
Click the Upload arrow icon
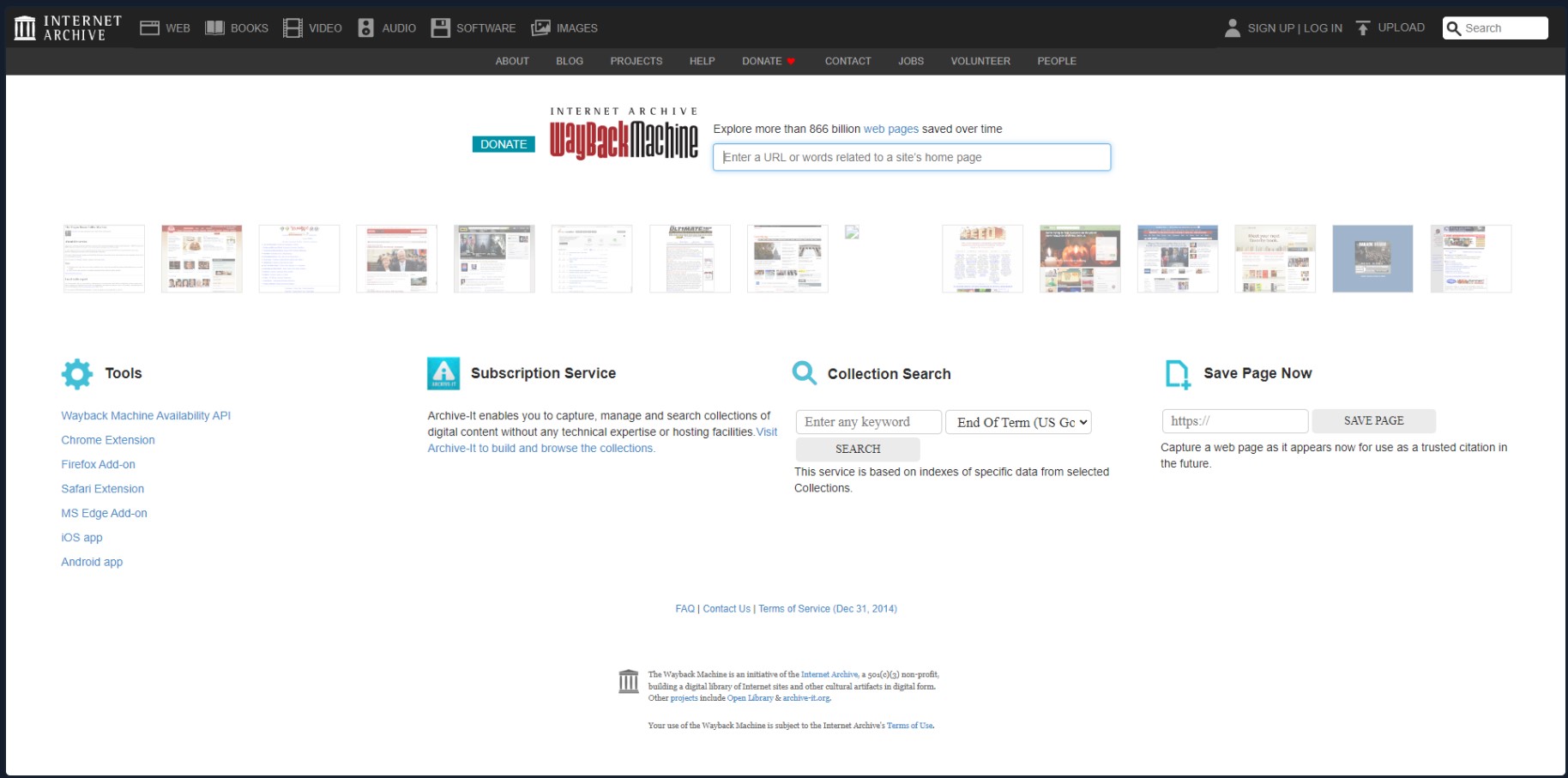coord(1362,28)
